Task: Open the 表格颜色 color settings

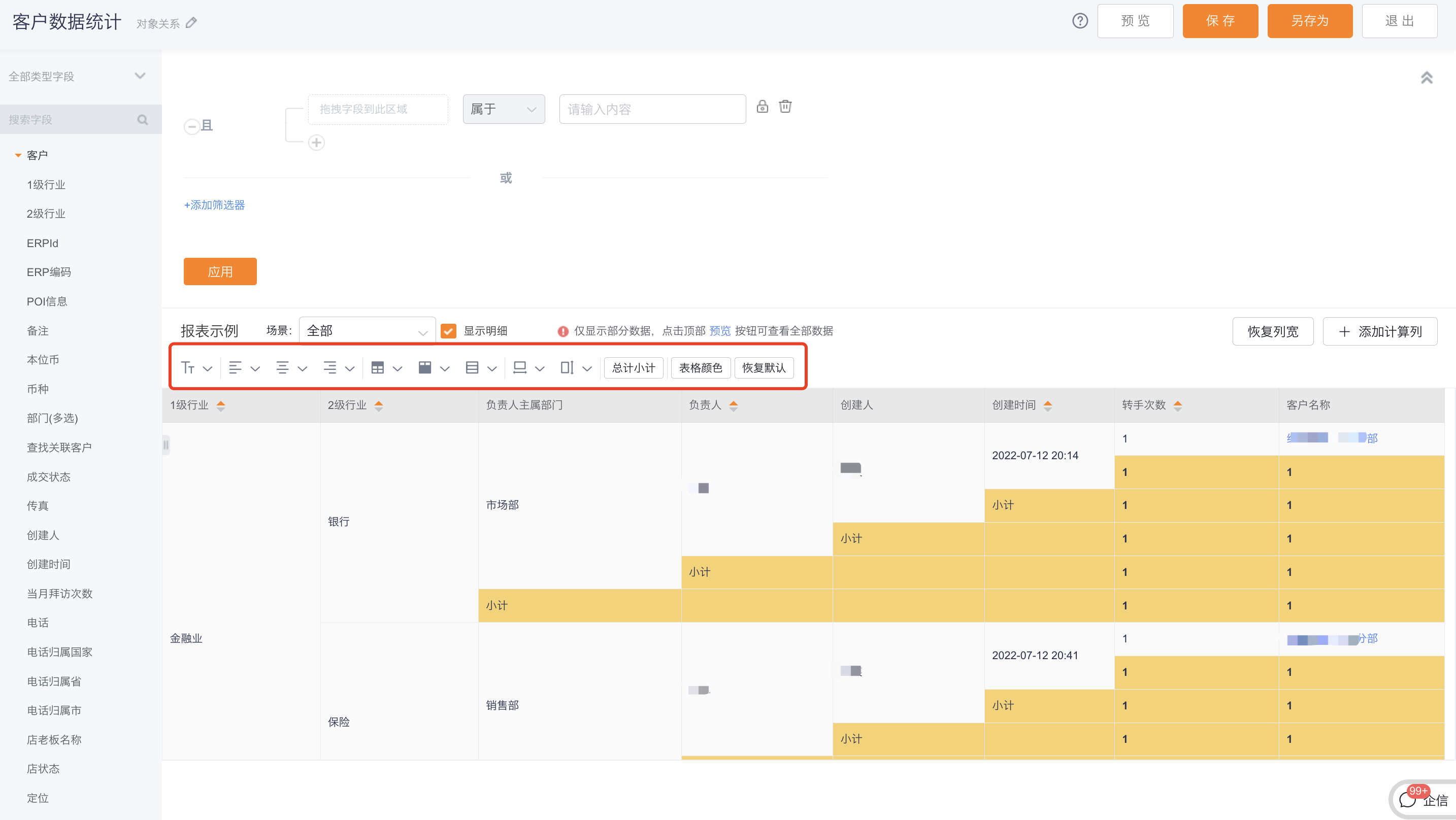Action: click(700, 367)
